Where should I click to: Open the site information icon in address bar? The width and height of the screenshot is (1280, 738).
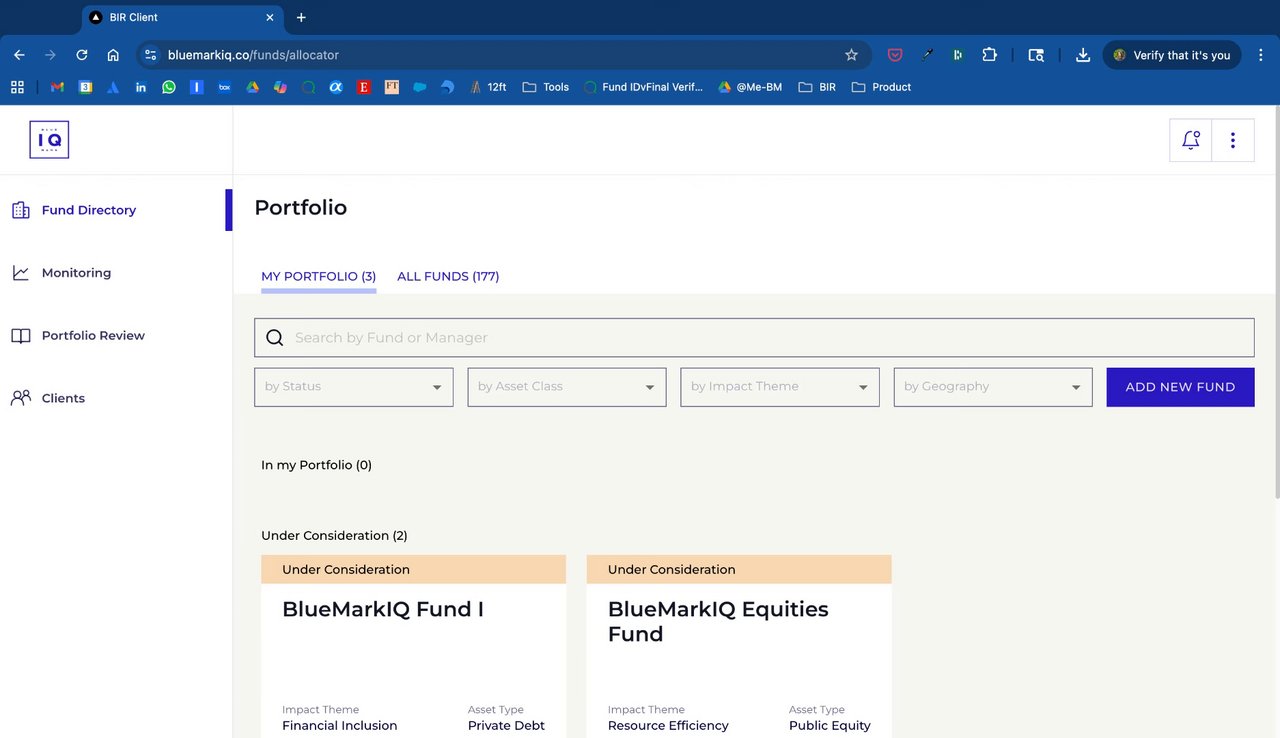150,55
